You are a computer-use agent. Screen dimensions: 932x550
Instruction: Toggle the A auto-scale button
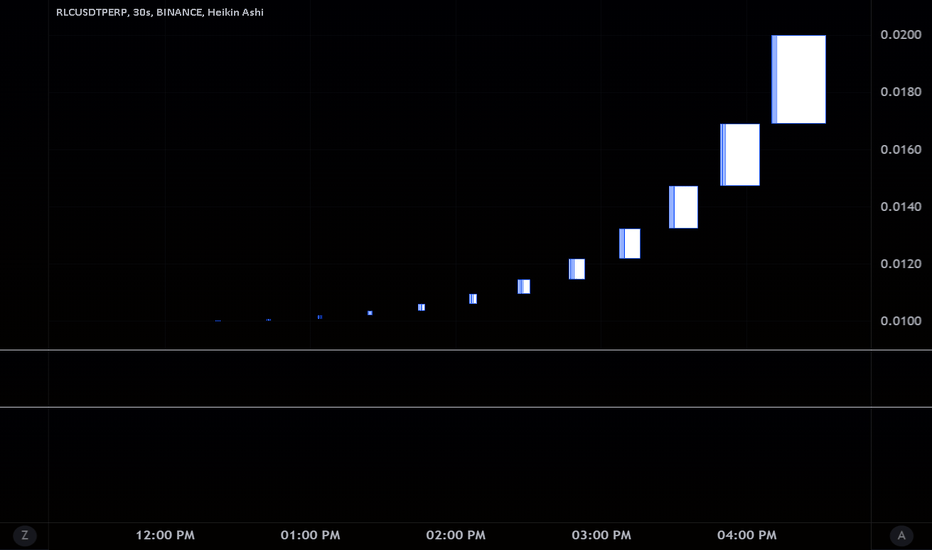[x=901, y=535]
